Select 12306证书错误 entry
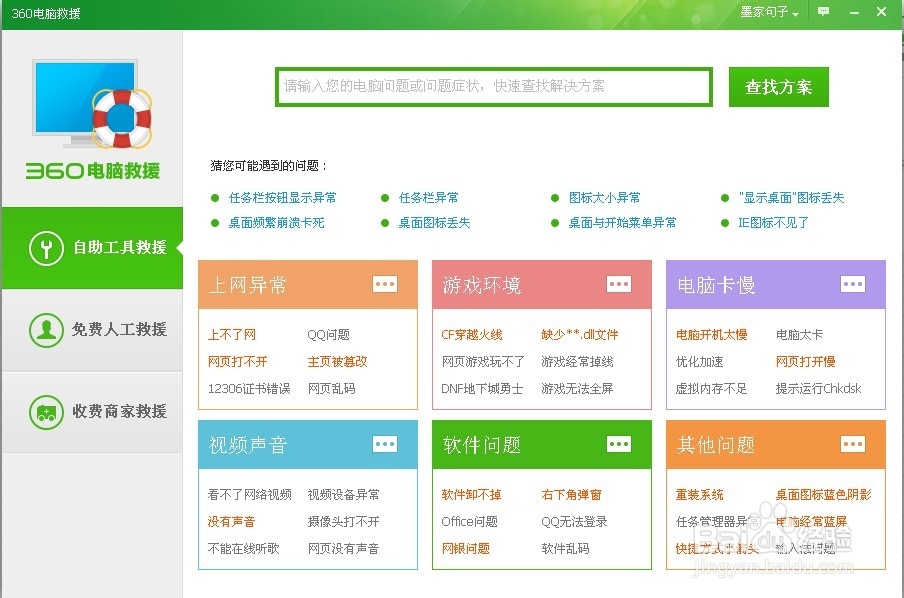This screenshot has height=598, width=904. click(x=249, y=389)
